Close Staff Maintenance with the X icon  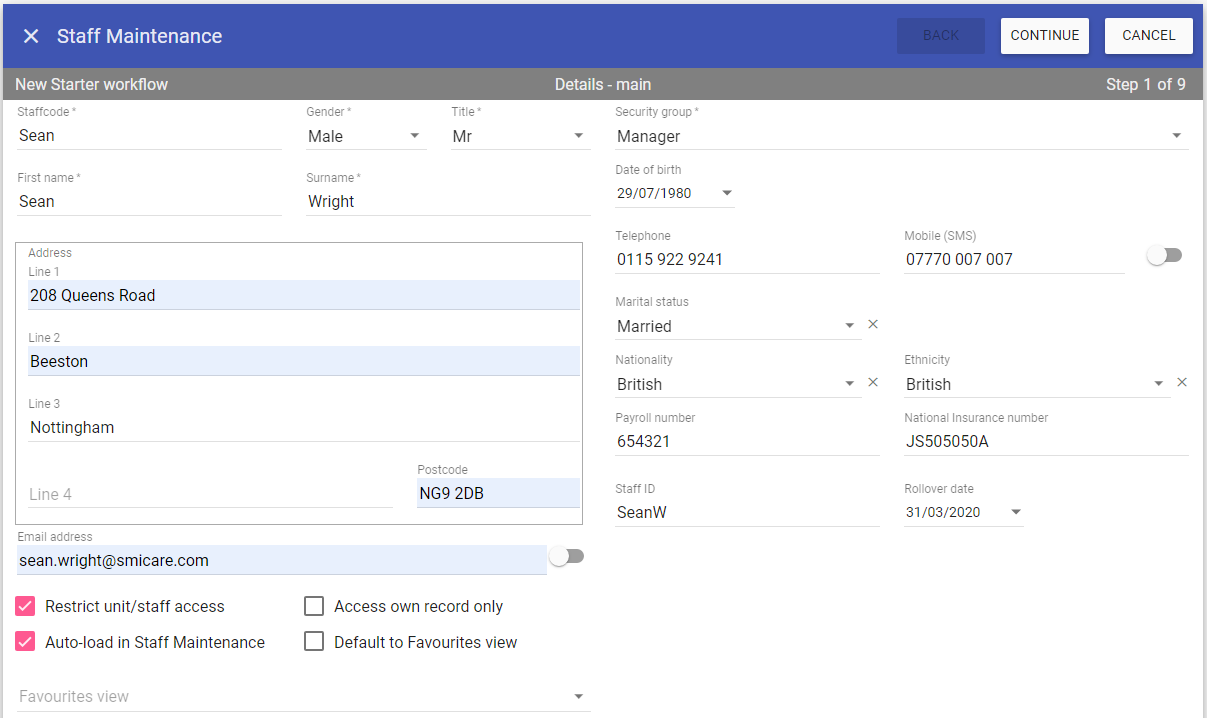[31, 36]
